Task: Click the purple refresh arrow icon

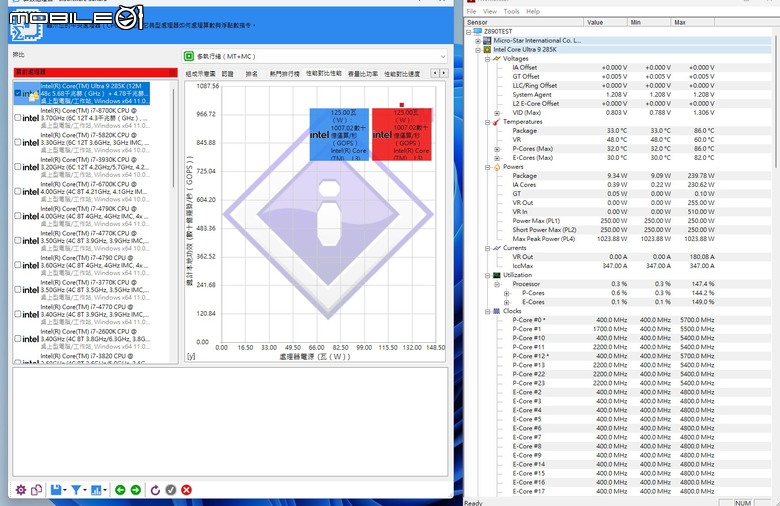Action: tap(155, 490)
